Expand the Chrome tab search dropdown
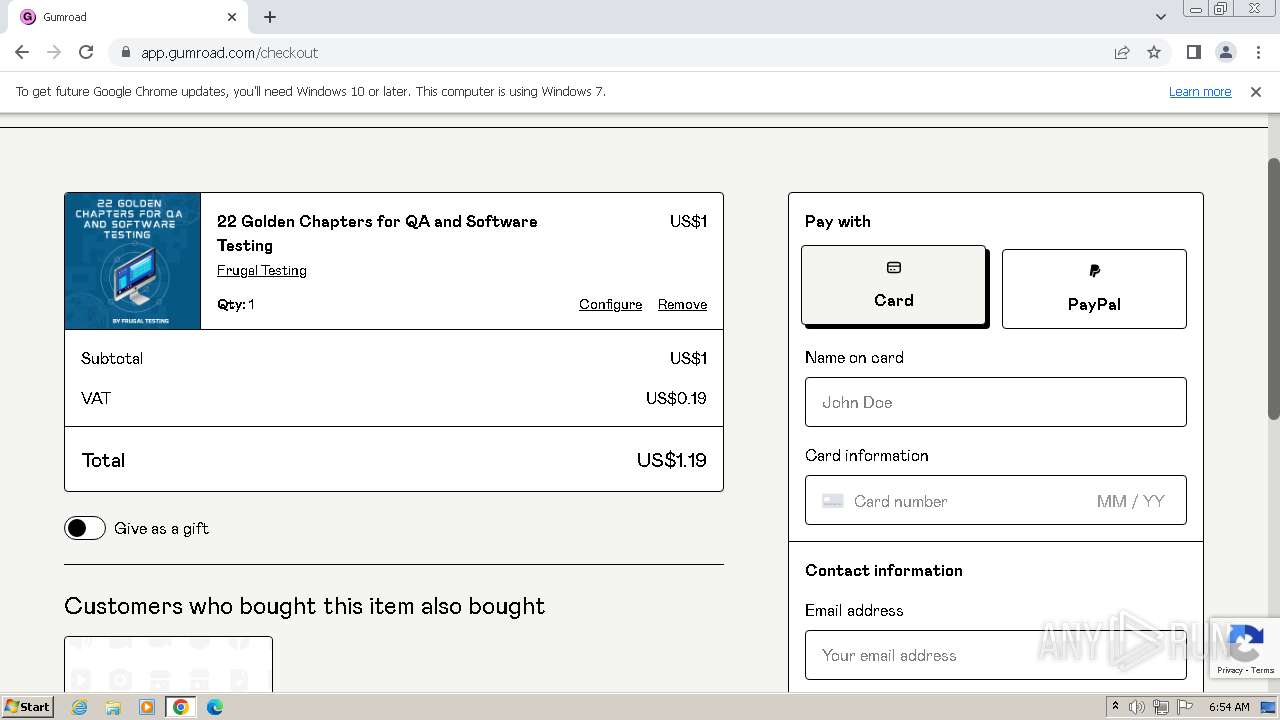This screenshot has height=720, width=1280. (x=1160, y=17)
